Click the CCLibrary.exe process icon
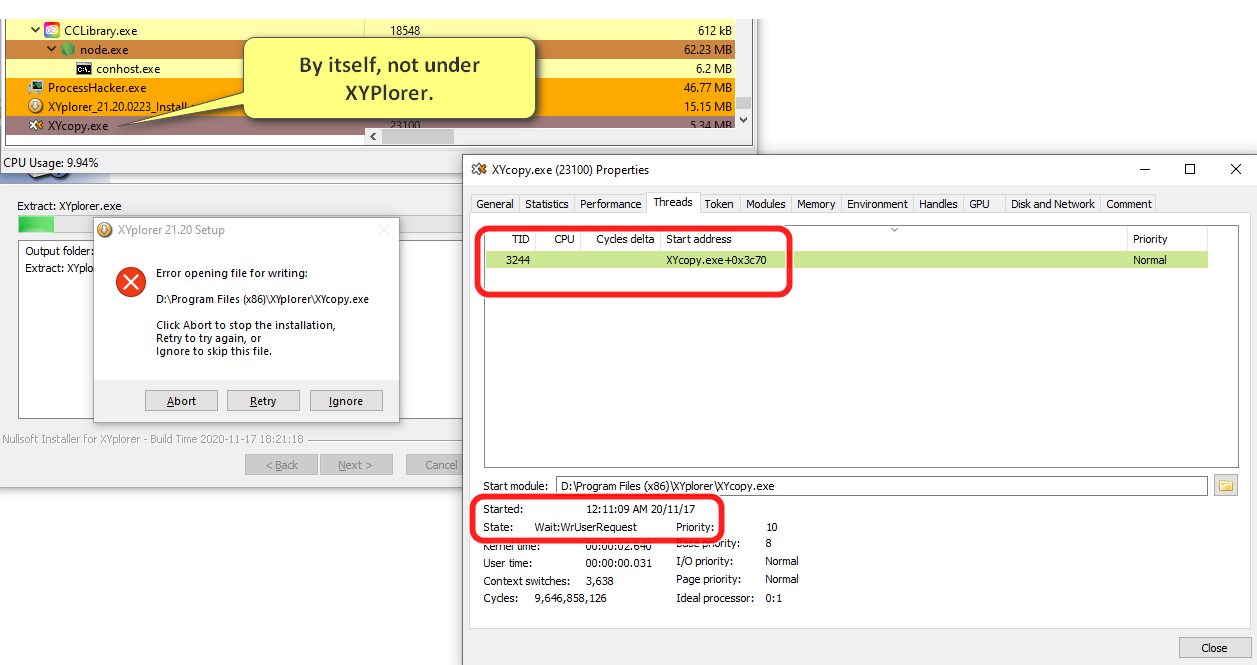1257x665 pixels. click(x=52, y=30)
